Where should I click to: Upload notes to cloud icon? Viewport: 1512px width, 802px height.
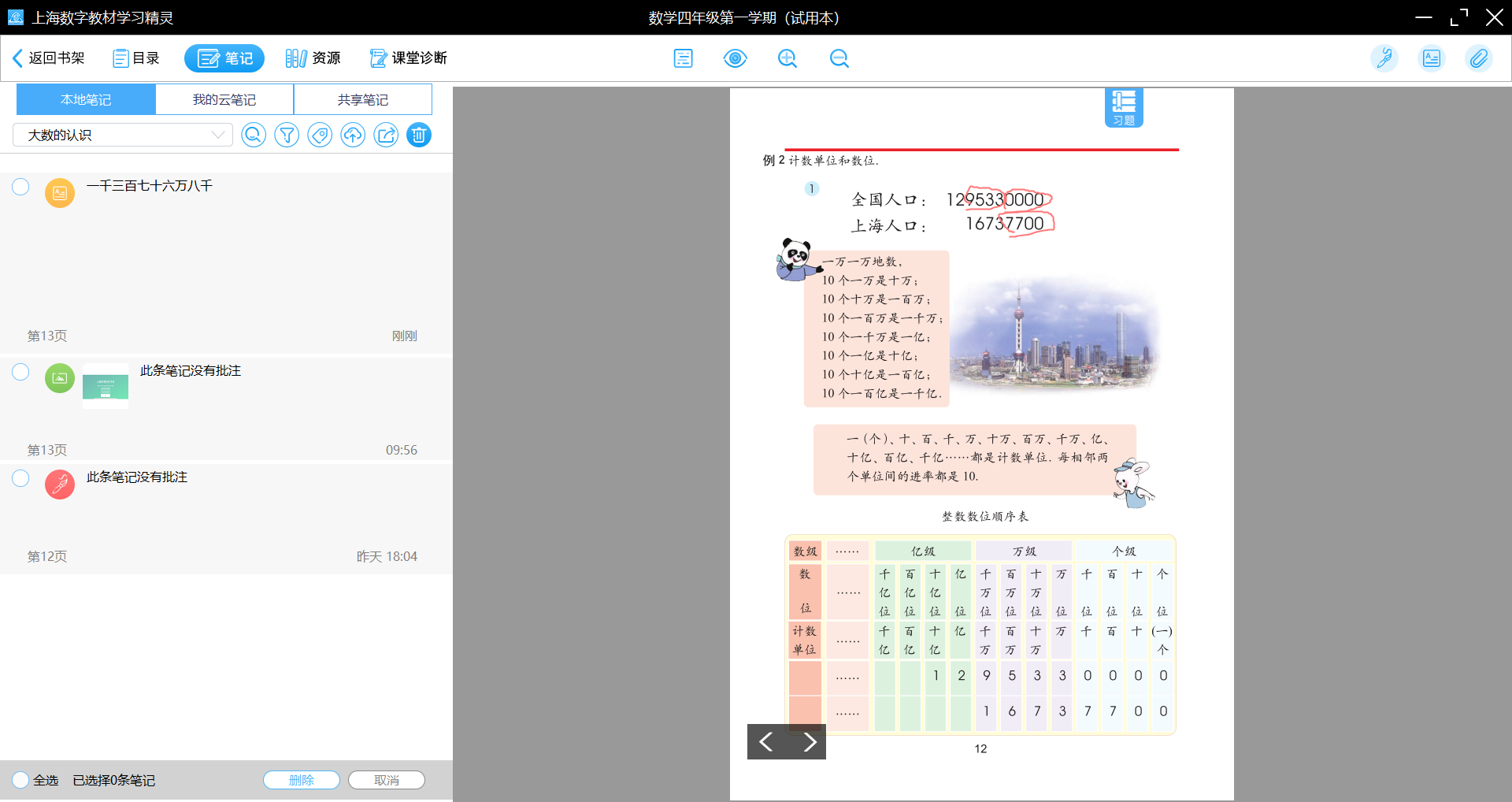pos(353,136)
